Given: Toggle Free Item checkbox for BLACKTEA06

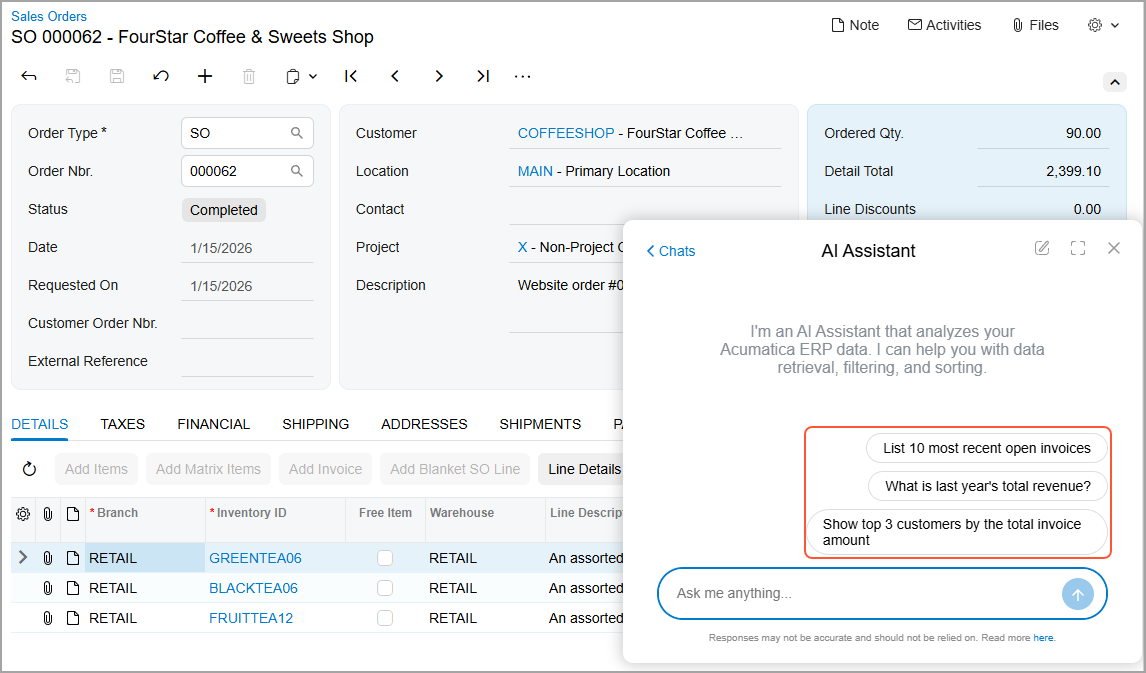Looking at the screenshot, I should (x=385, y=588).
